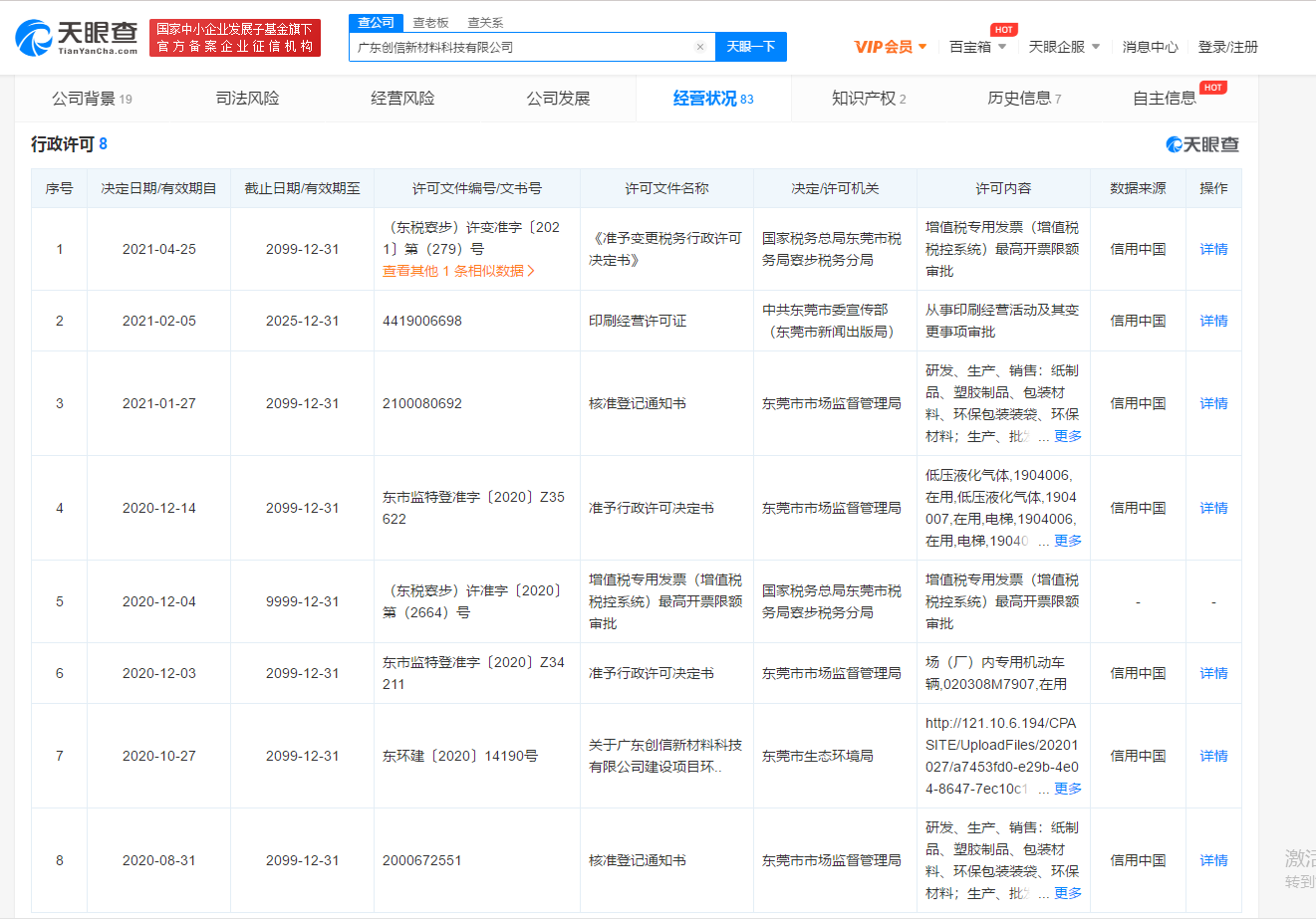This screenshot has width=1316, height=921.
Task: Click the HOT badge above 百宝箱
Action: [1003, 30]
